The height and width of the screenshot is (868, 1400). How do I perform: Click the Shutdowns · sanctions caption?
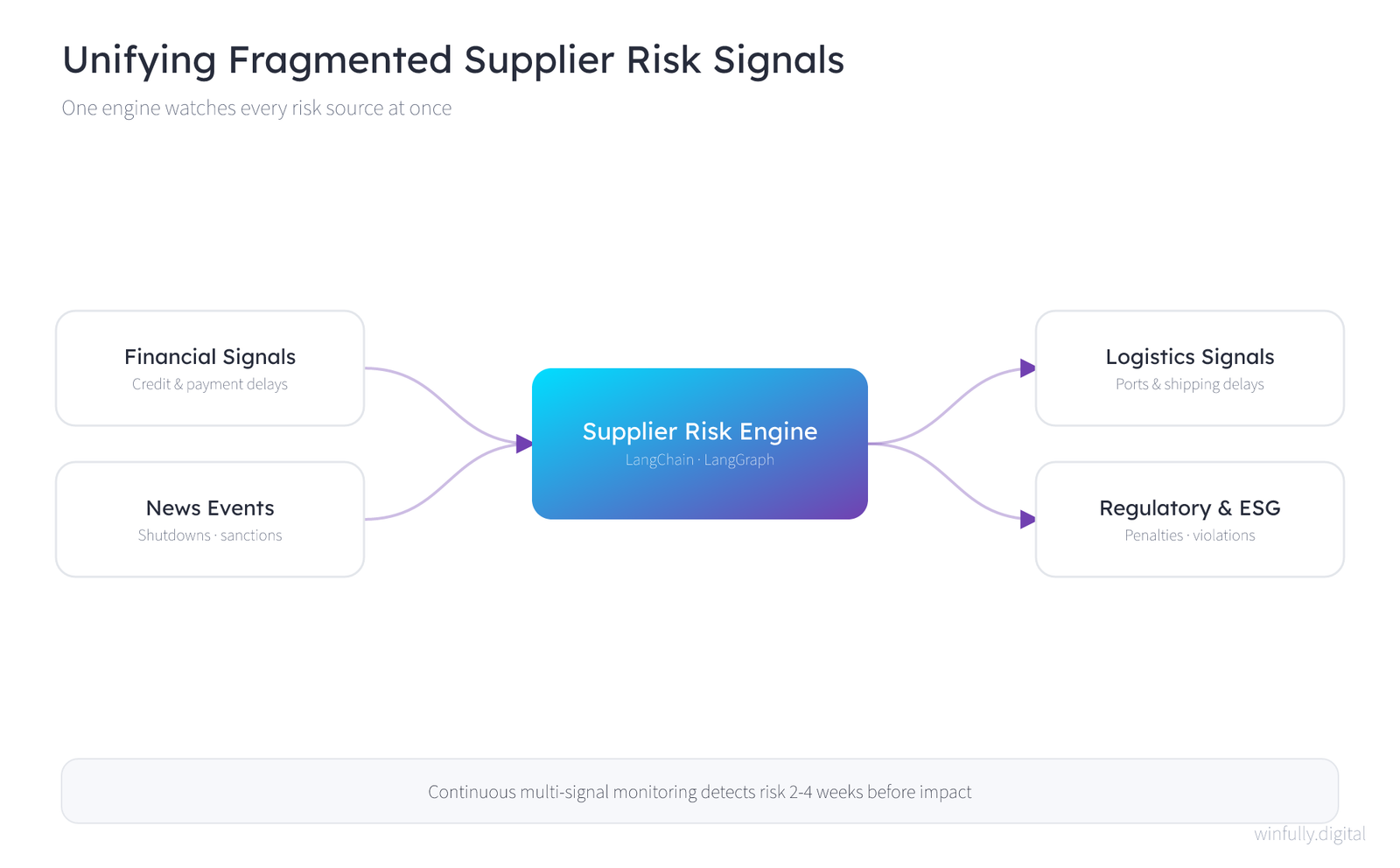[x=210, y=535]
